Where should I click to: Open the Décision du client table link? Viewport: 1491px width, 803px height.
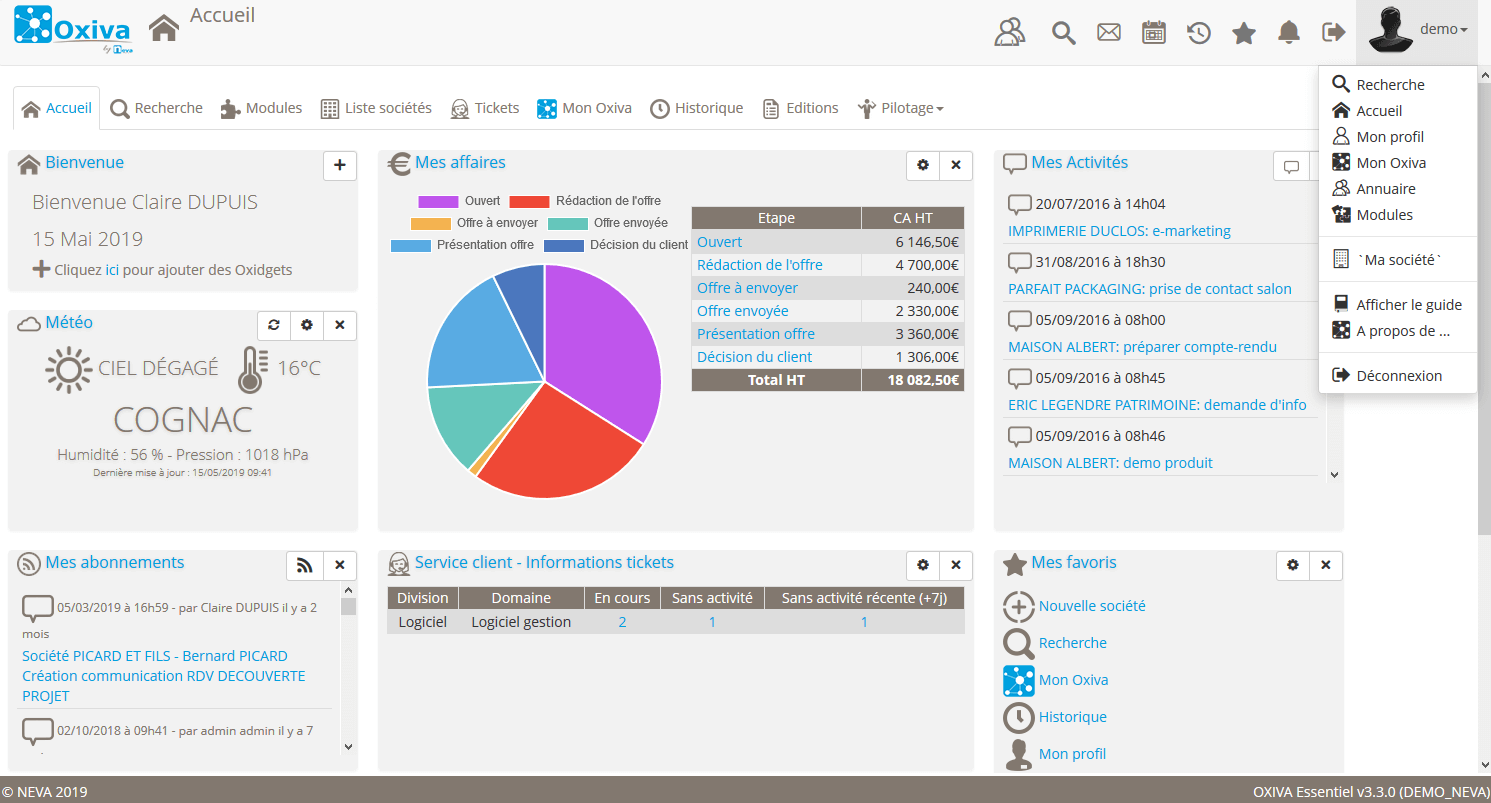coord(754,357)
